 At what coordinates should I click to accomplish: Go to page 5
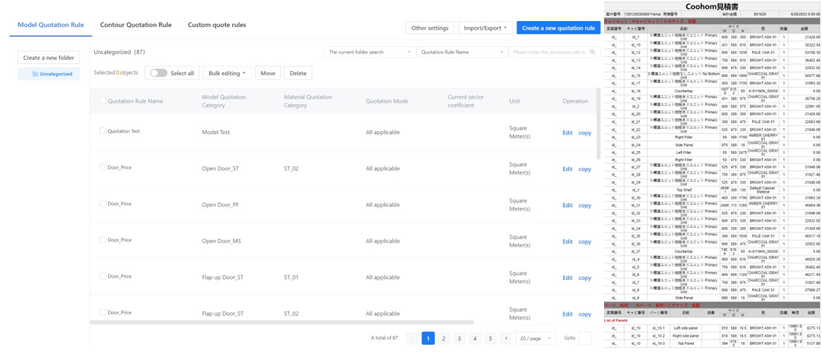click(490, 338)
